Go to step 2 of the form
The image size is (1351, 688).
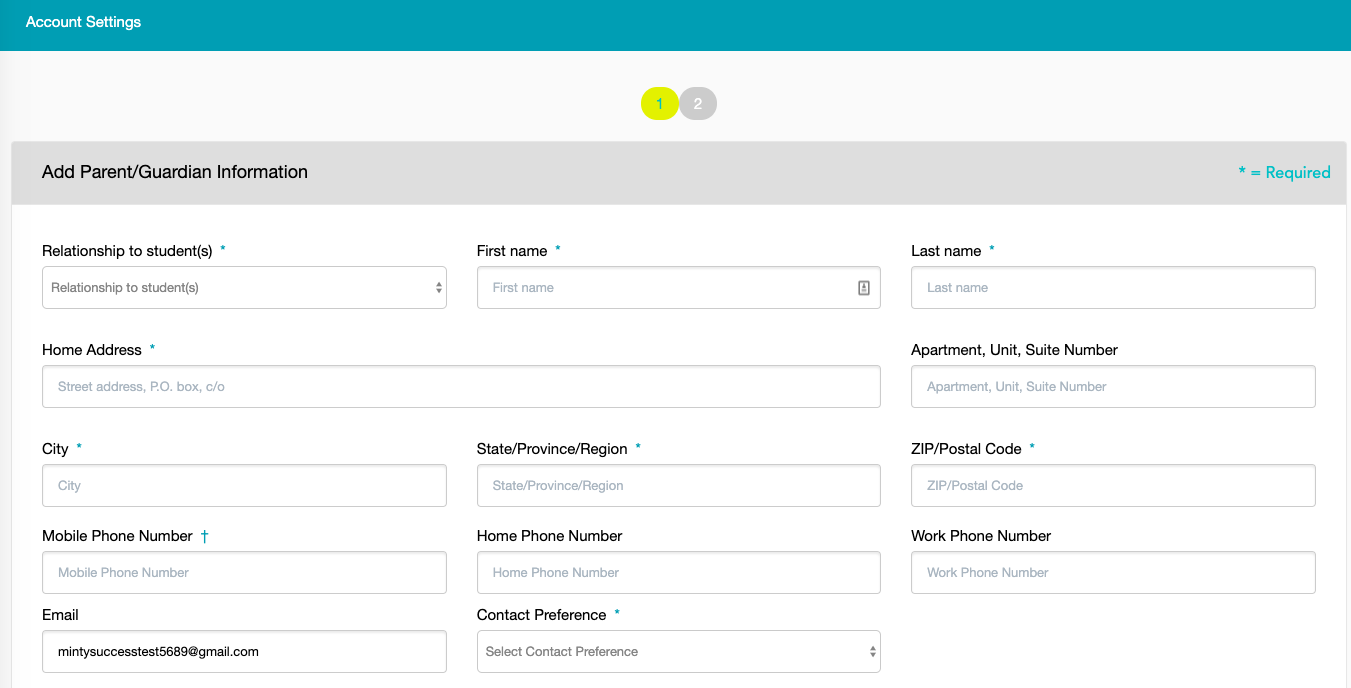(698, 104)
